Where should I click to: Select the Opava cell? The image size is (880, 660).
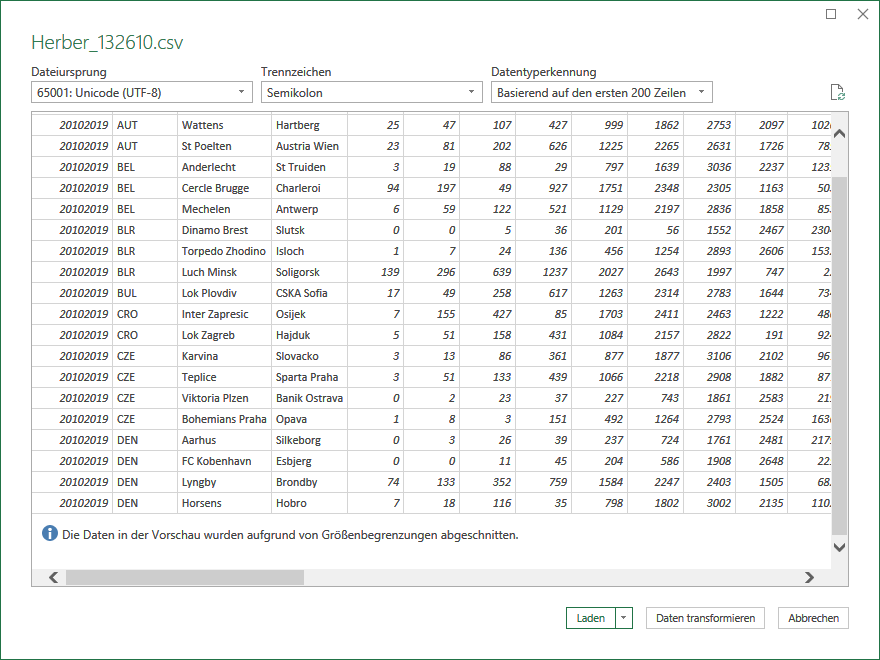[x=309, y=419]
